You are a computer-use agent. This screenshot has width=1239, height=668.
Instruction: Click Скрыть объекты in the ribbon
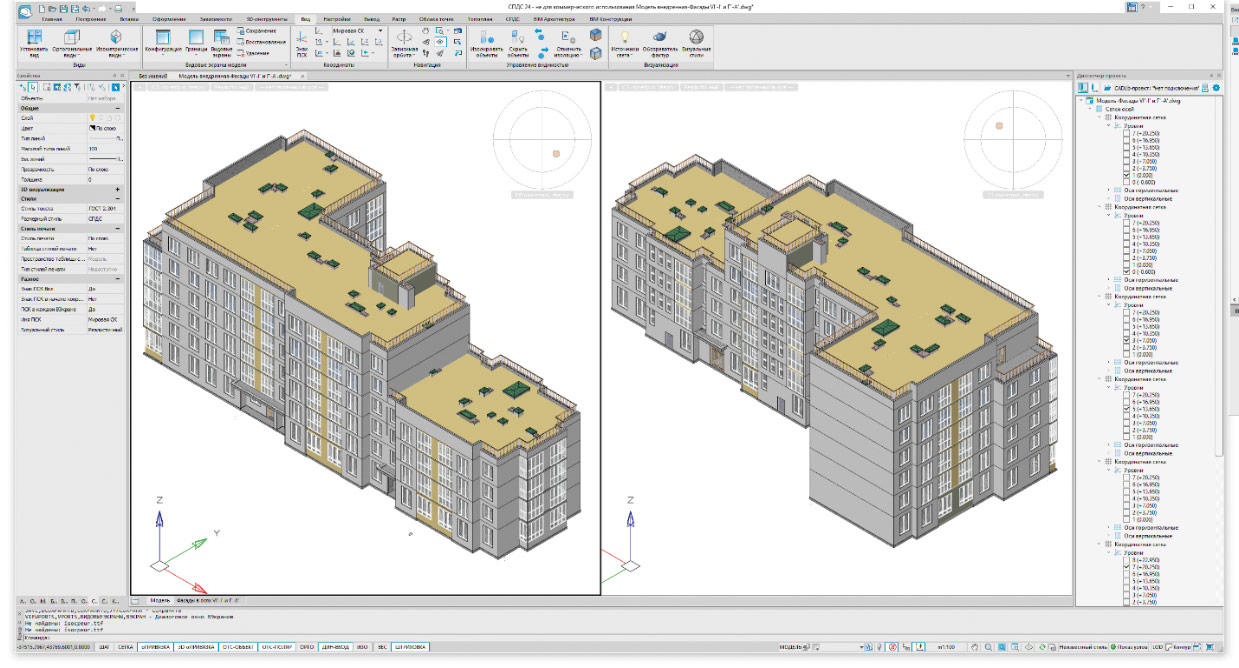(518, 41)
